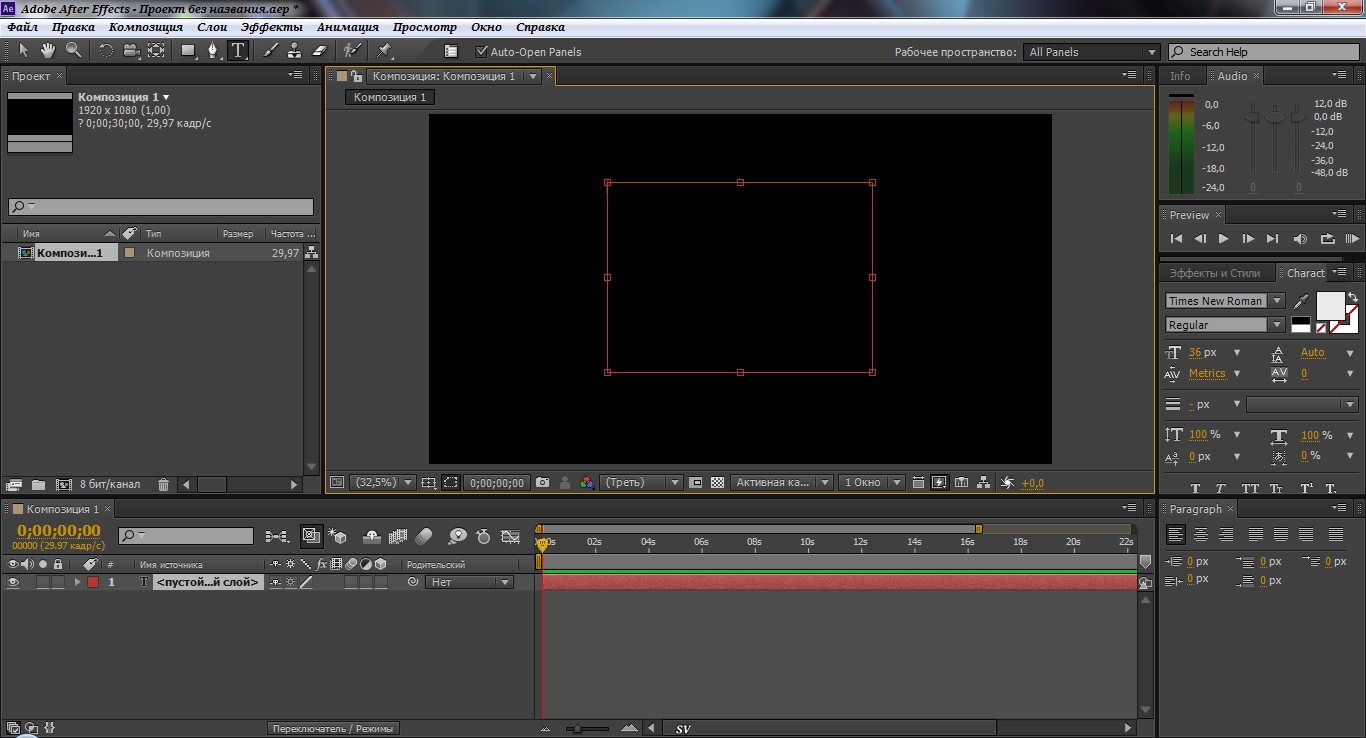Open the Graph Editor in timeline
The width and height of the screenshot is (1366, 738).
[511, 537]
